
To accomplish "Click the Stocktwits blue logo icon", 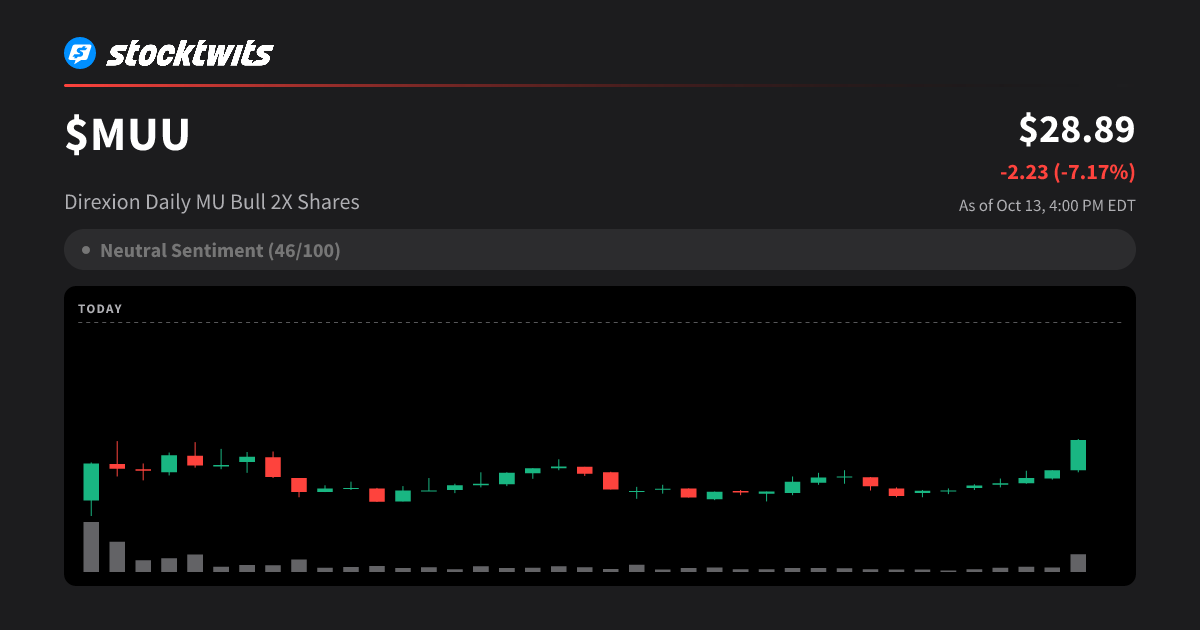I will (80, 53).
